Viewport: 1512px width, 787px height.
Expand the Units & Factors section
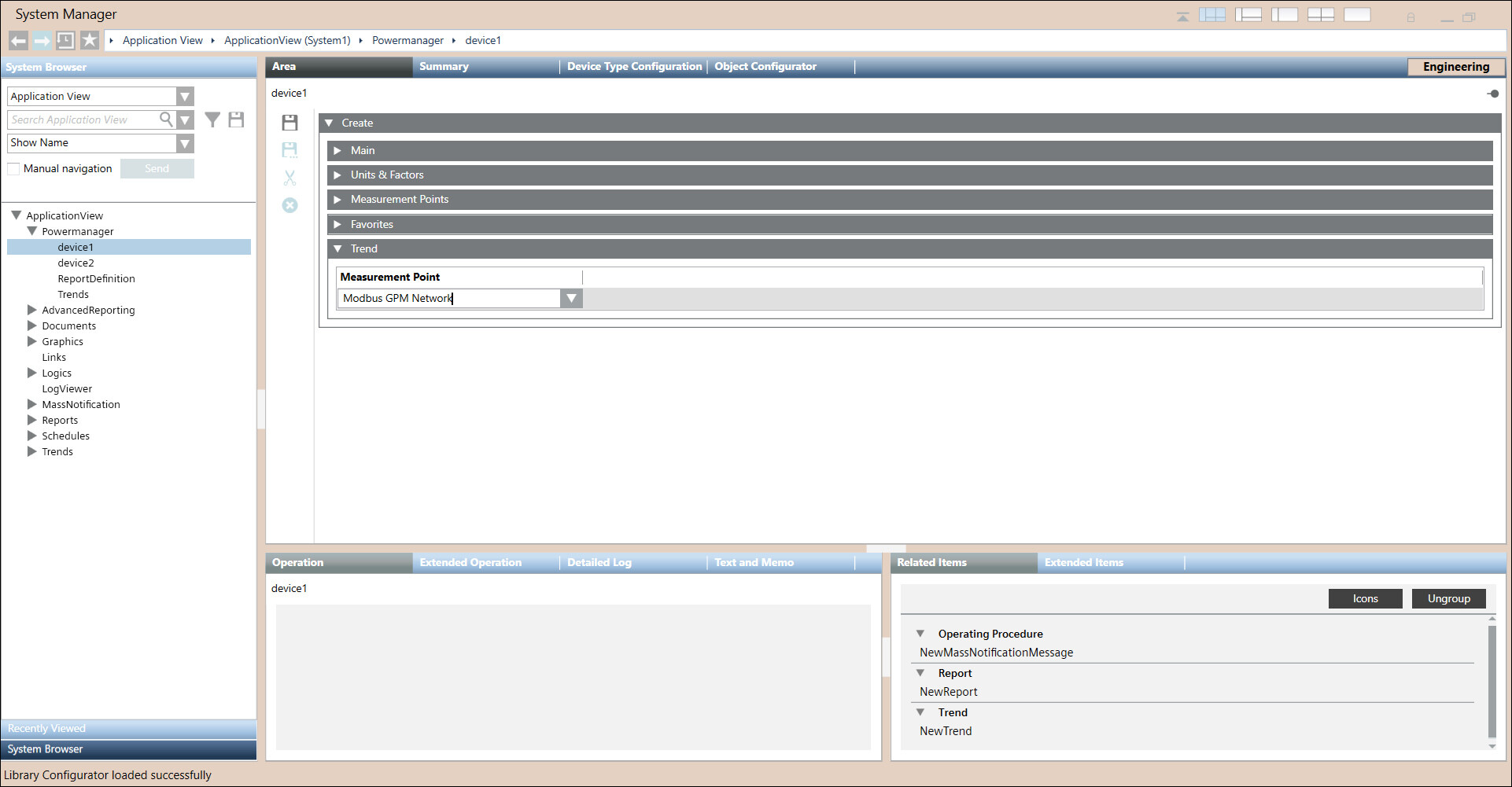[x=337, y=175]
